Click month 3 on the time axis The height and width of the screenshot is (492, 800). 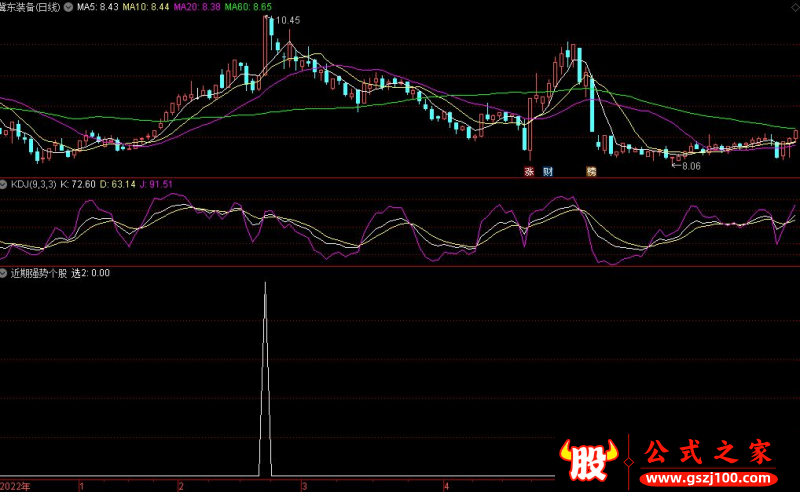click(302, 485)
